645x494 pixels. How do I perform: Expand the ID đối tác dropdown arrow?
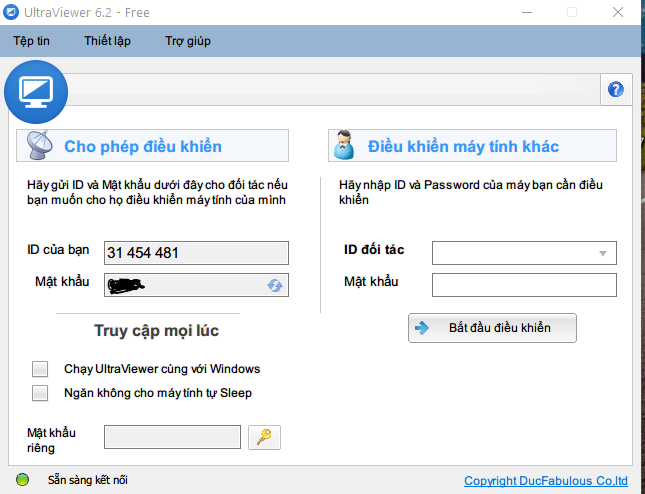pos(603,253)
